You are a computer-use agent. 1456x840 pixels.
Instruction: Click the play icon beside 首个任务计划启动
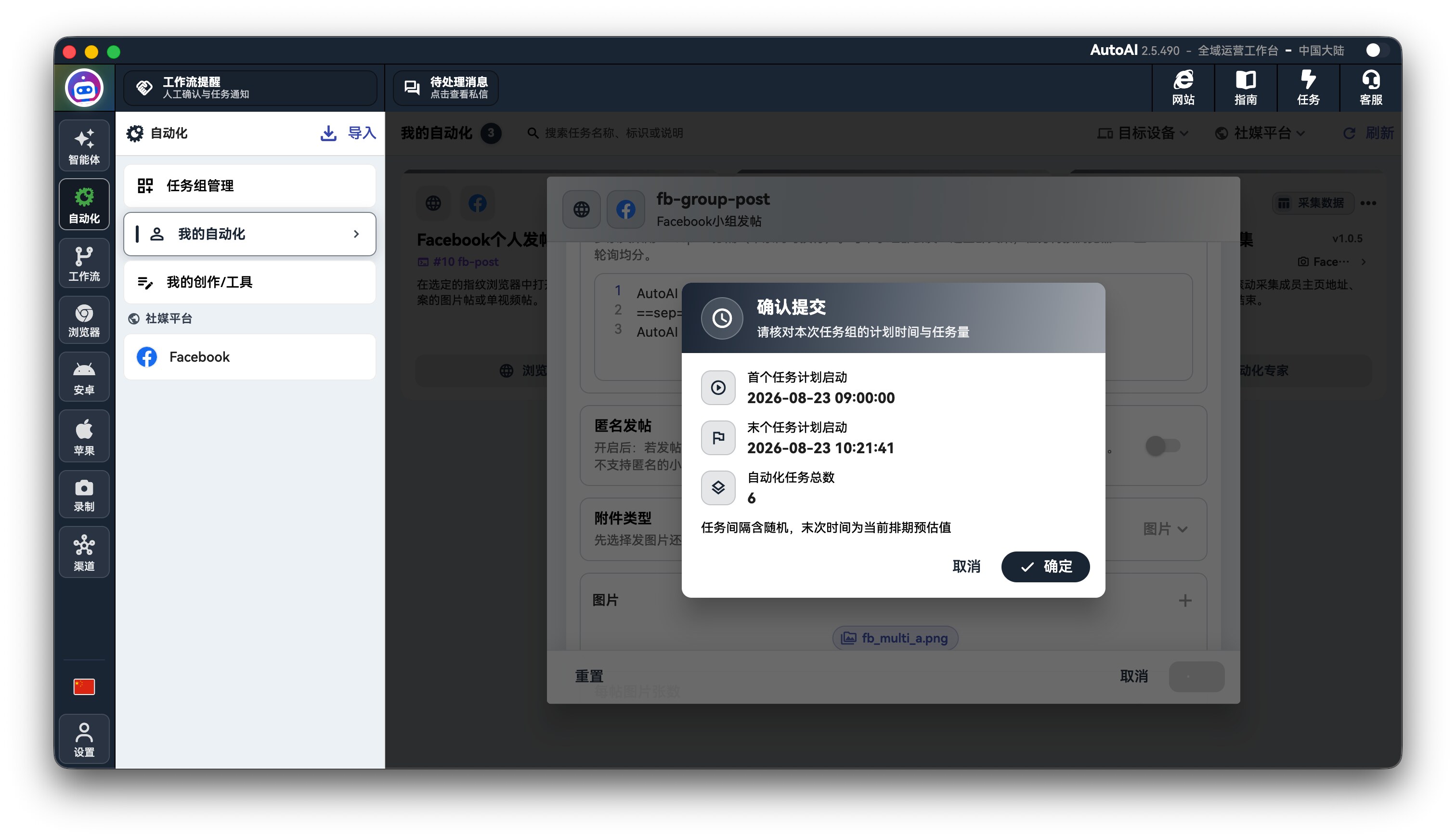tap(718, 388)
